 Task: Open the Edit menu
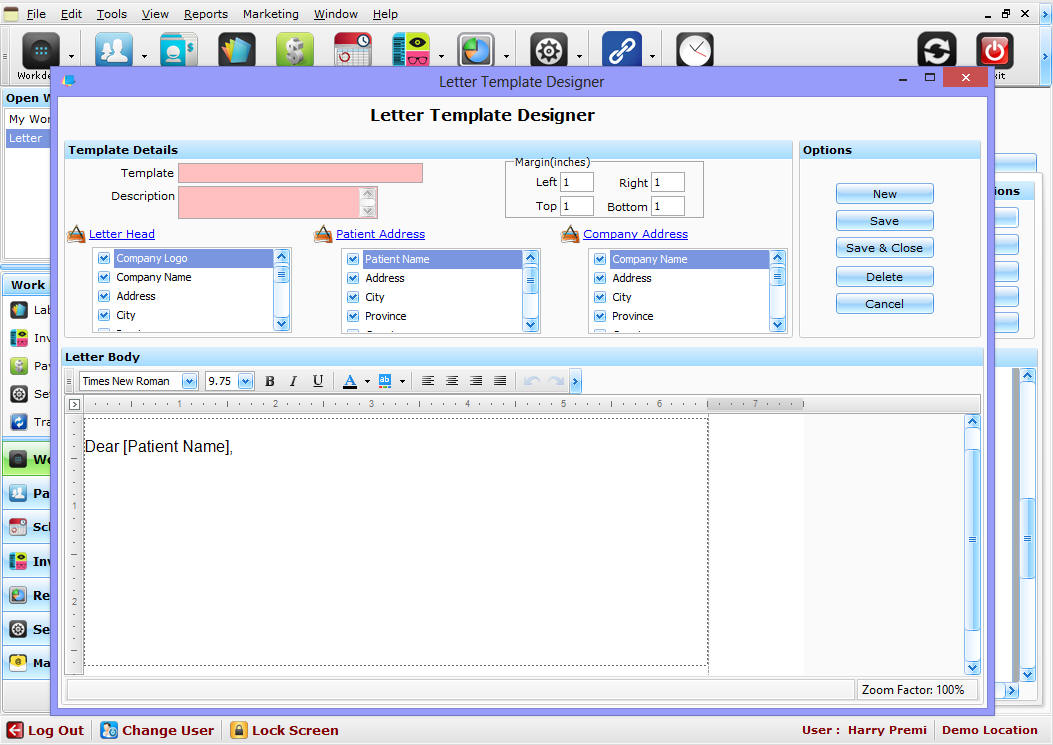click(x=71, y=13)
